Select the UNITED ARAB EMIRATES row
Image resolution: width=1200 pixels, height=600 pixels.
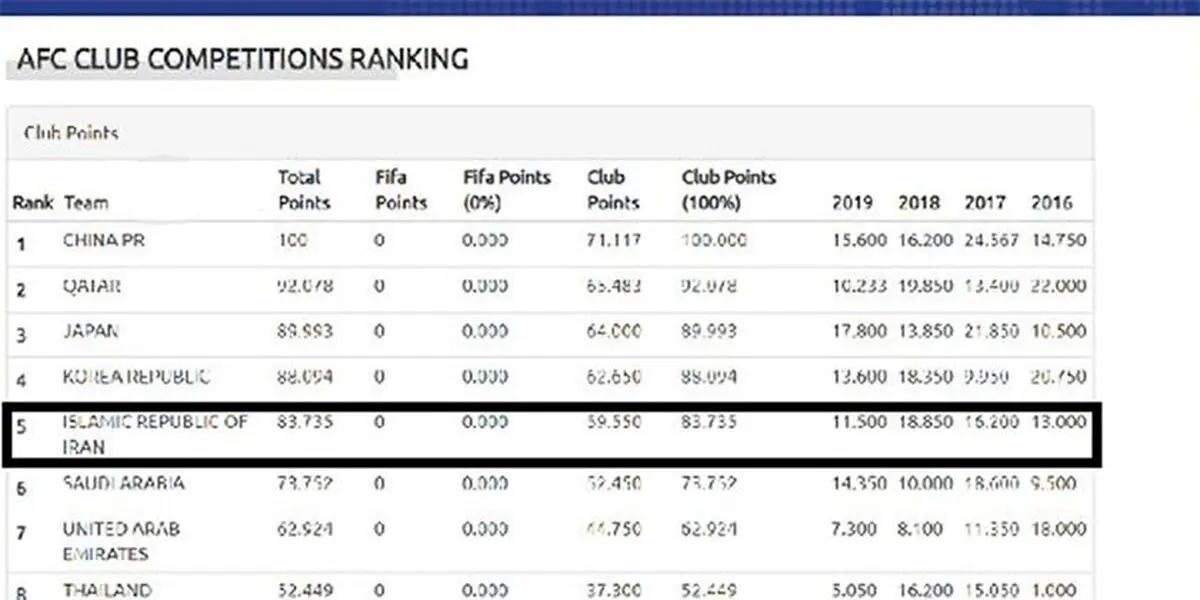click(550, 540)
